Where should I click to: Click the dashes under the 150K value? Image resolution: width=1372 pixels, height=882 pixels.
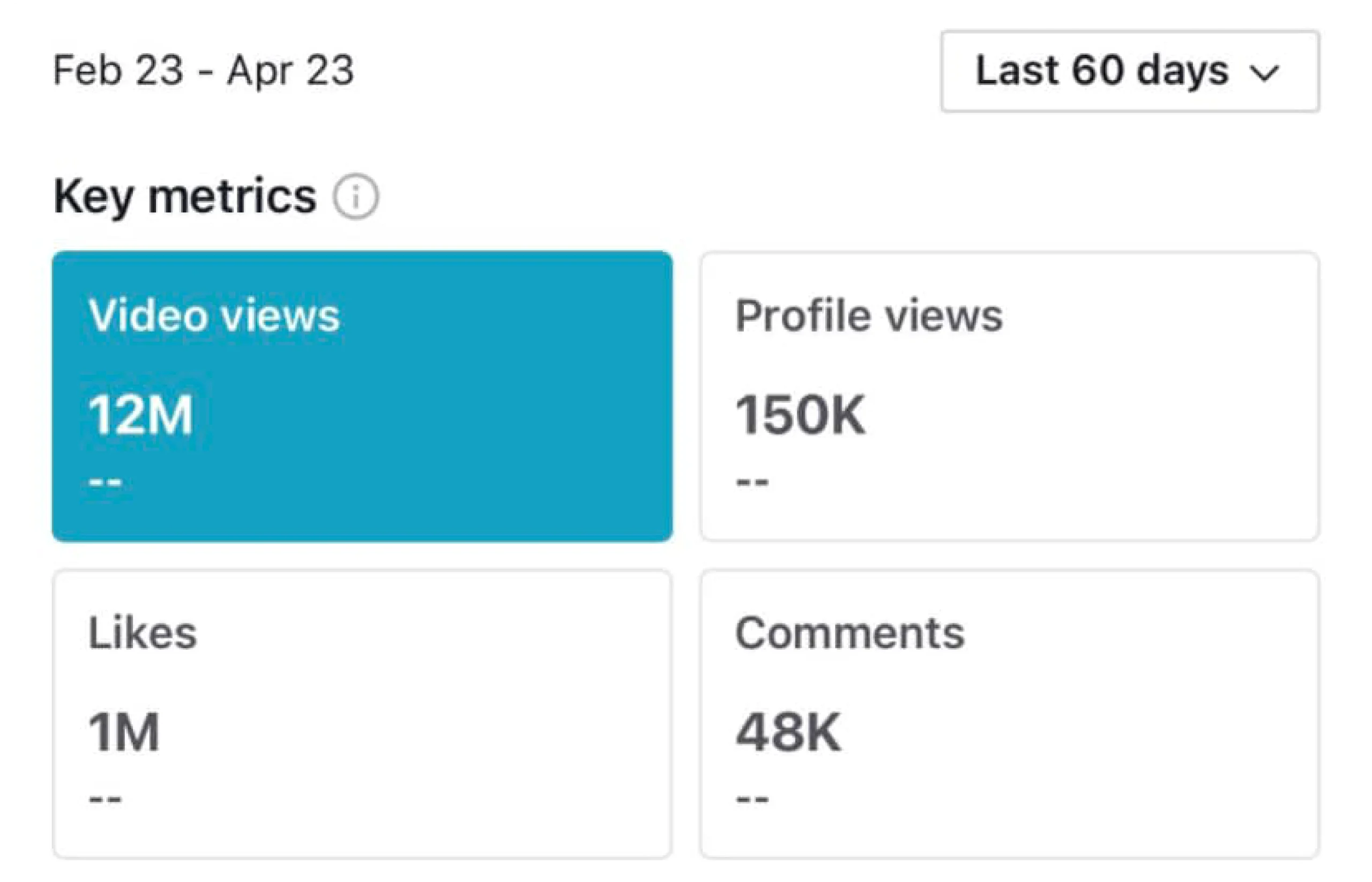[x=752, y=481]
